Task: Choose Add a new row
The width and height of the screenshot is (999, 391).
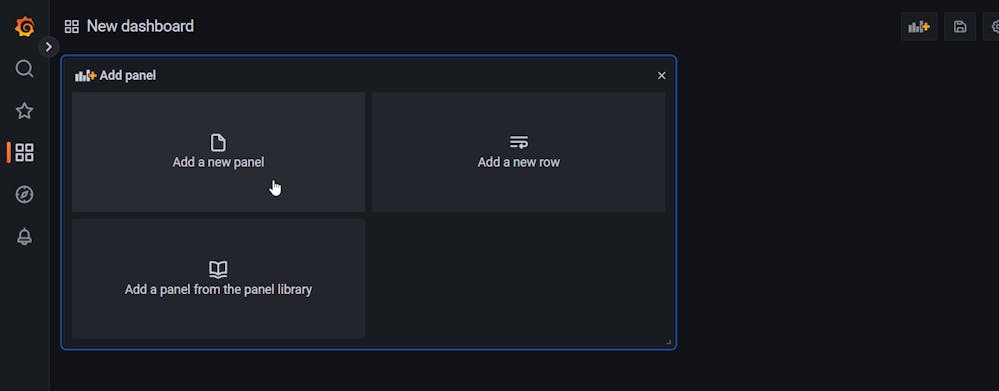Action: 519,152
